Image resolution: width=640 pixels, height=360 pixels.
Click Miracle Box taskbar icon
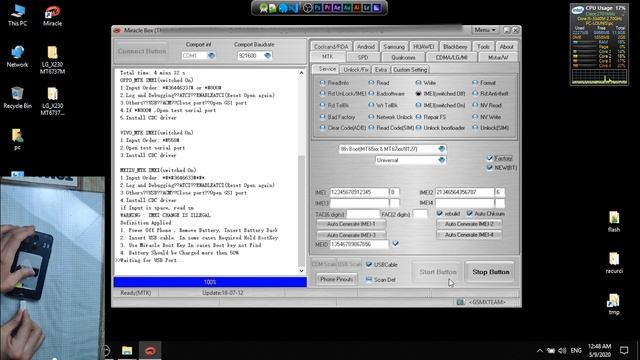(150, 351)
